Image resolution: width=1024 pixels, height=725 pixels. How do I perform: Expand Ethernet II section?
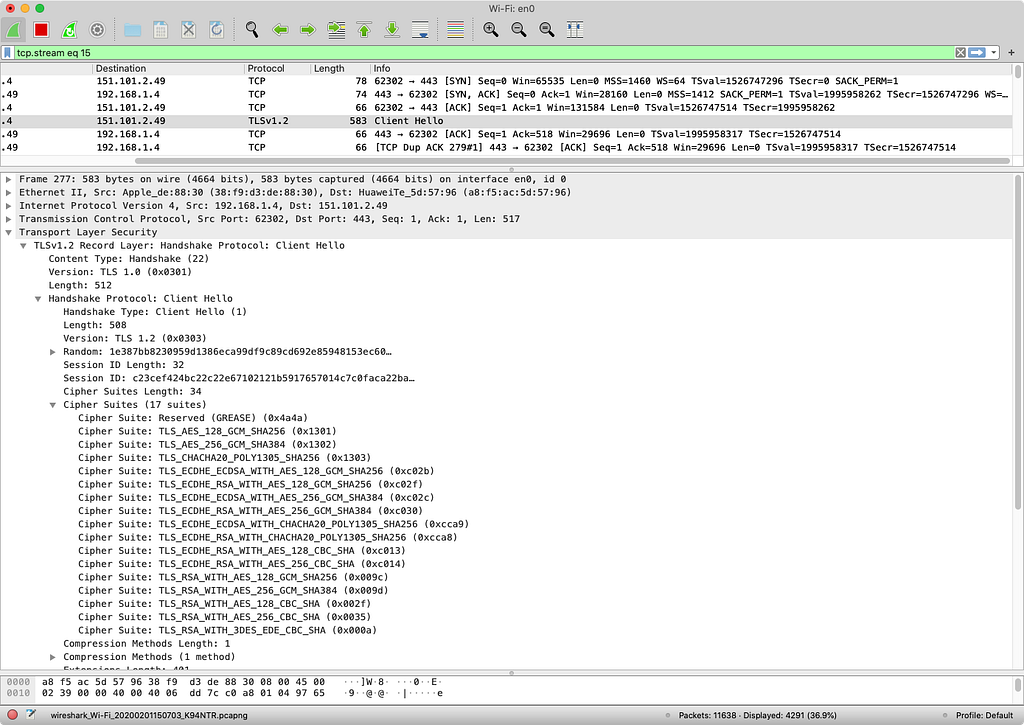tap(8, 192)
